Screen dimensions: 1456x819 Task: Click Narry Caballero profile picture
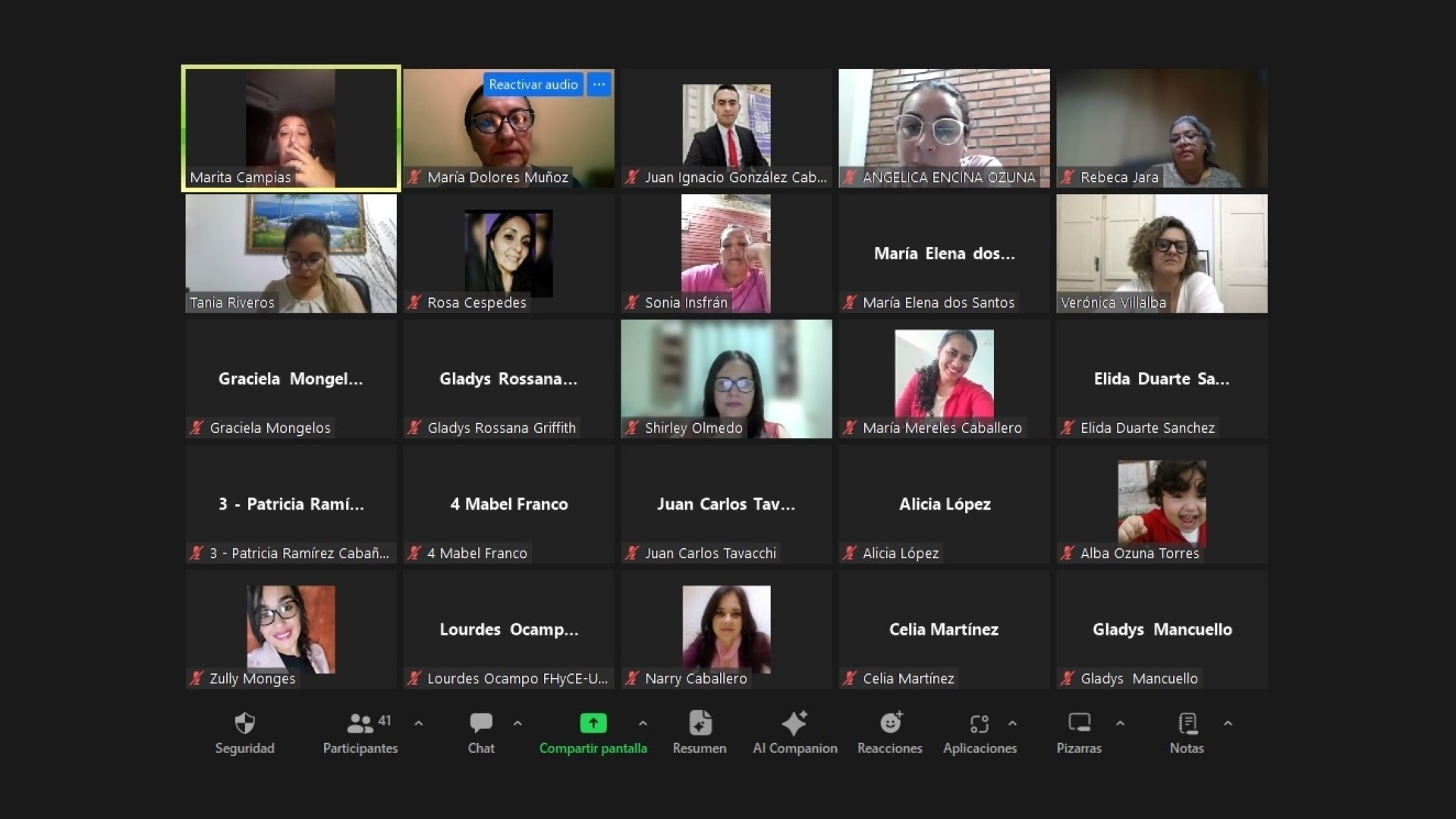[726, 629]
